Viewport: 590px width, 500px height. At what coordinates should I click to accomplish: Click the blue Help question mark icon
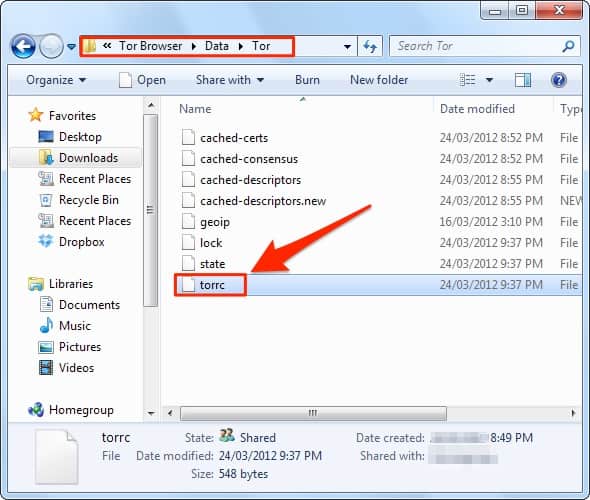[559, 80]
